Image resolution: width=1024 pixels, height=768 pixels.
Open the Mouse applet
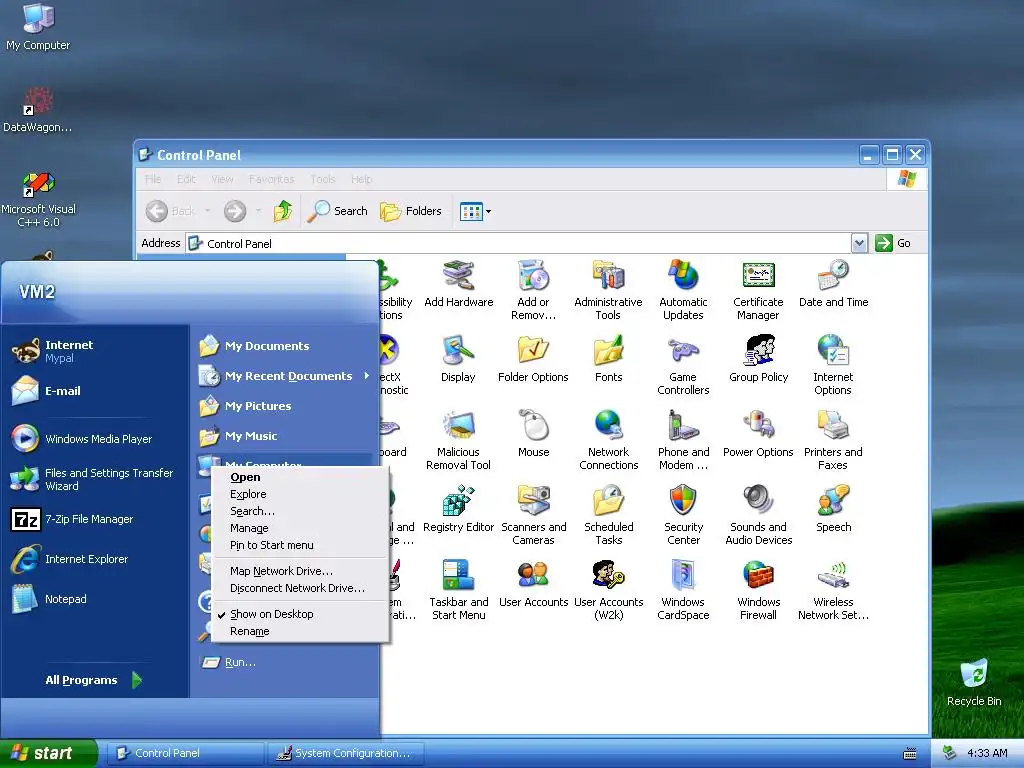534,434
